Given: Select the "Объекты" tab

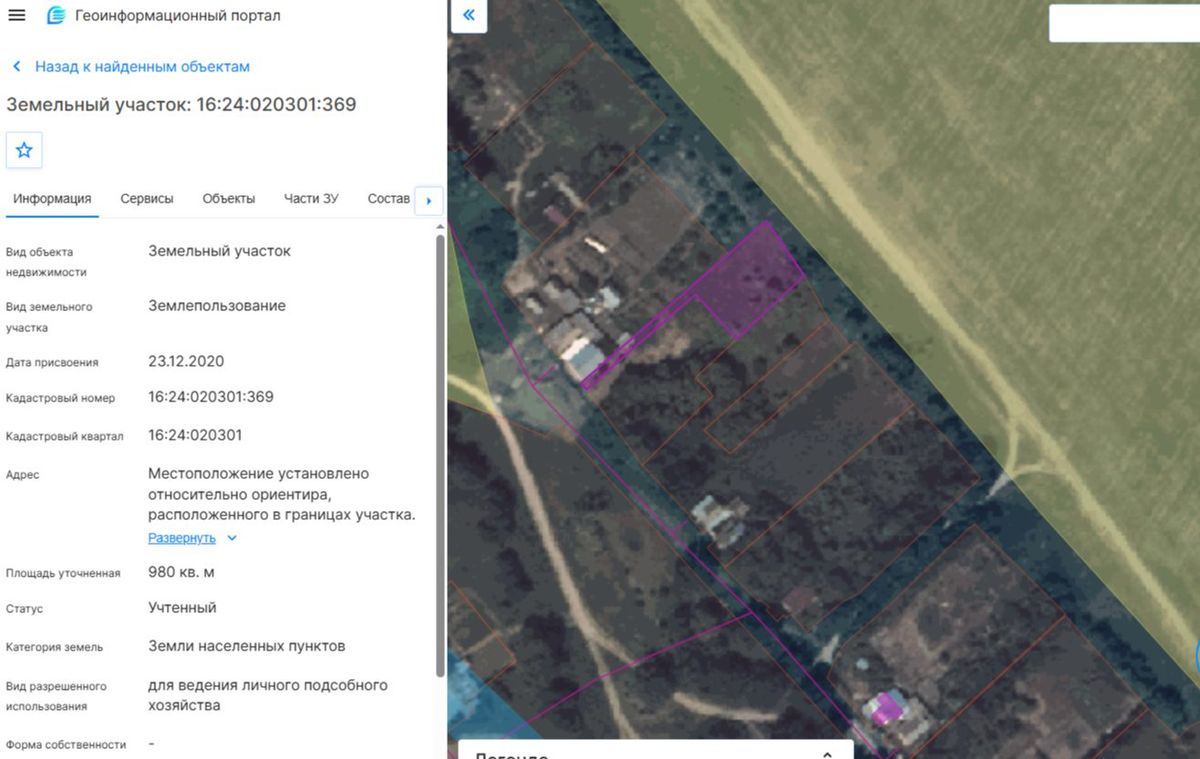Looking at the screenshot, I should 229,199.
